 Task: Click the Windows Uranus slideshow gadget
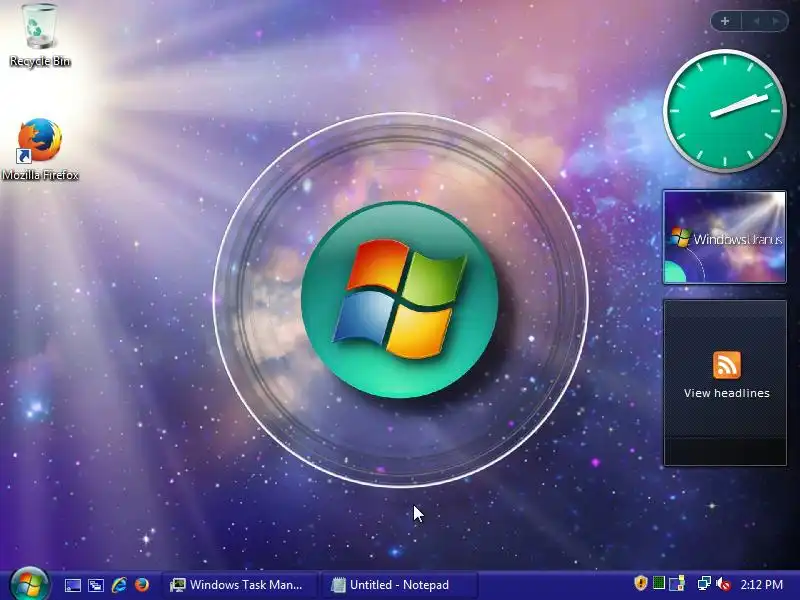[724, 237]
